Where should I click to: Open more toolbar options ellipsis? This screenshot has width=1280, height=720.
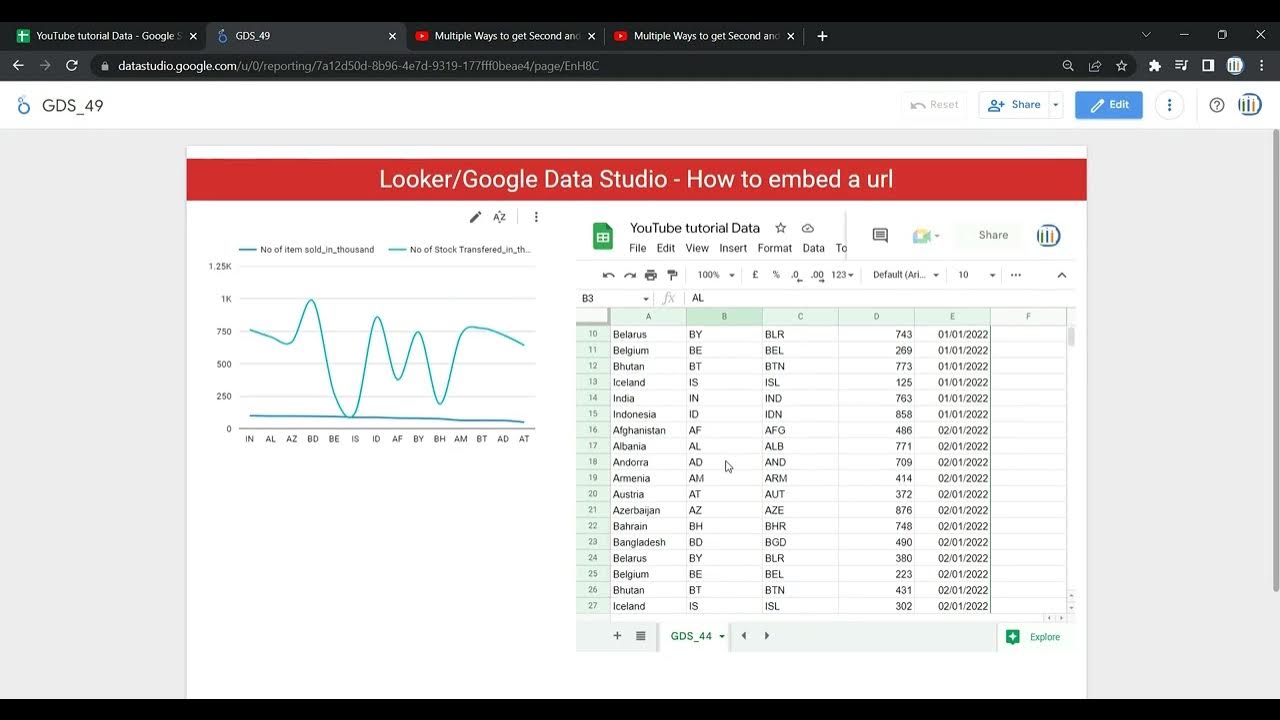tap(1016, 275)
